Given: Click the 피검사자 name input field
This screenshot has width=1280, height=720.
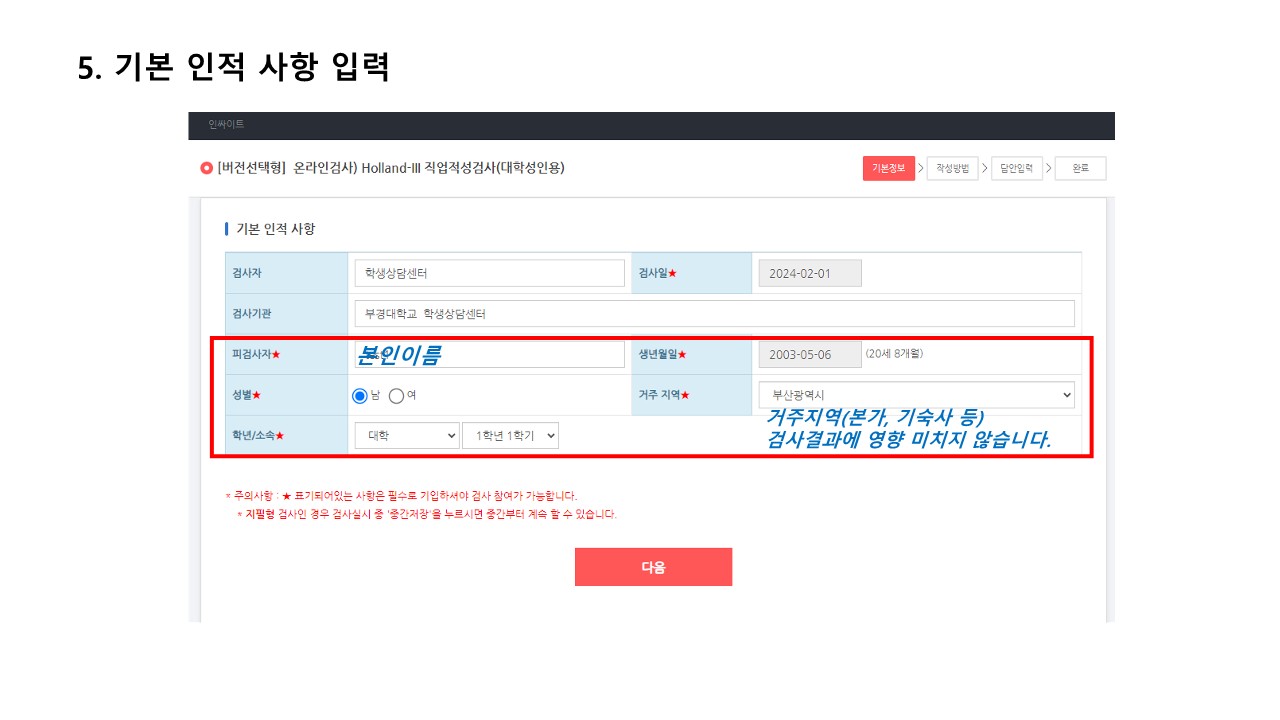Looking at the screenshot, I should 489,354.
